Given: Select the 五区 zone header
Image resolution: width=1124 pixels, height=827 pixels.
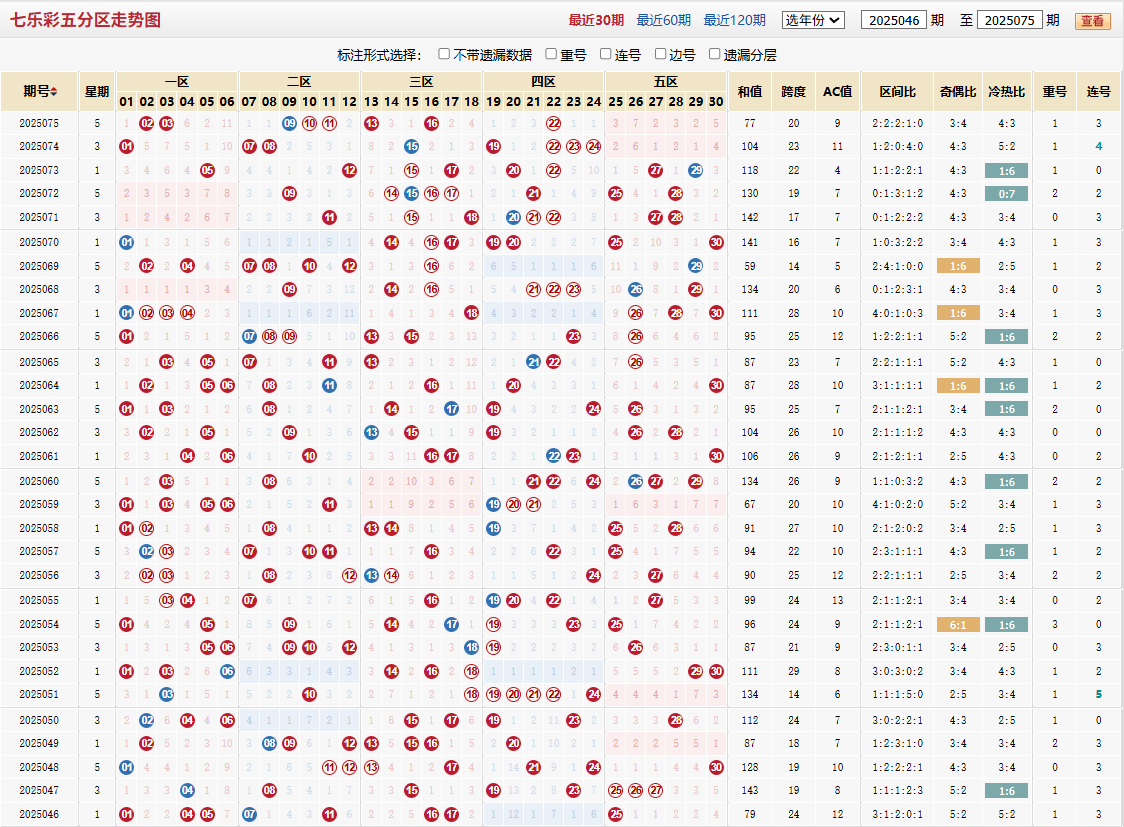Looking at the screenshot, I should point(666,82).
